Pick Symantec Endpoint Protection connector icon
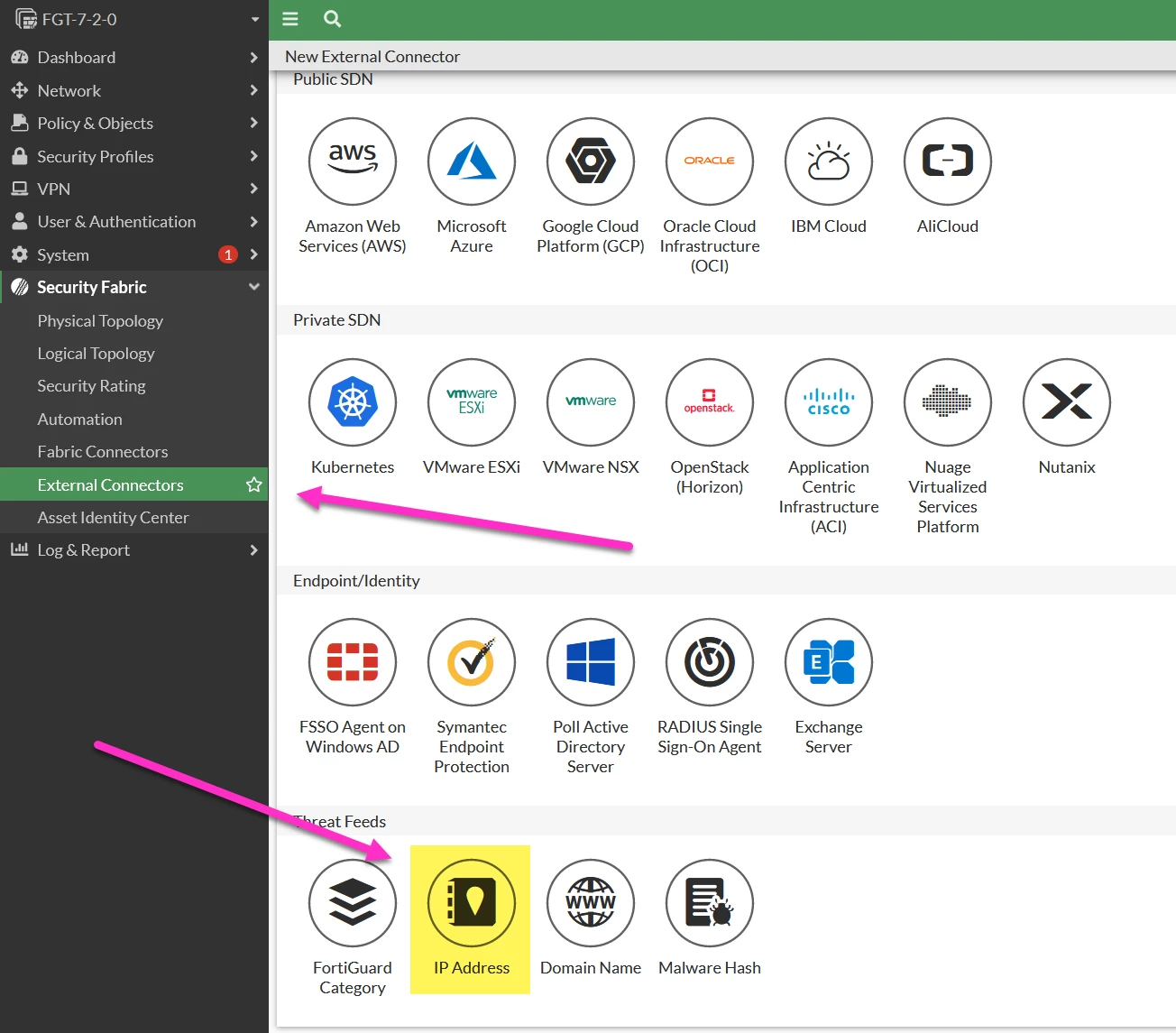 [472, 662]
